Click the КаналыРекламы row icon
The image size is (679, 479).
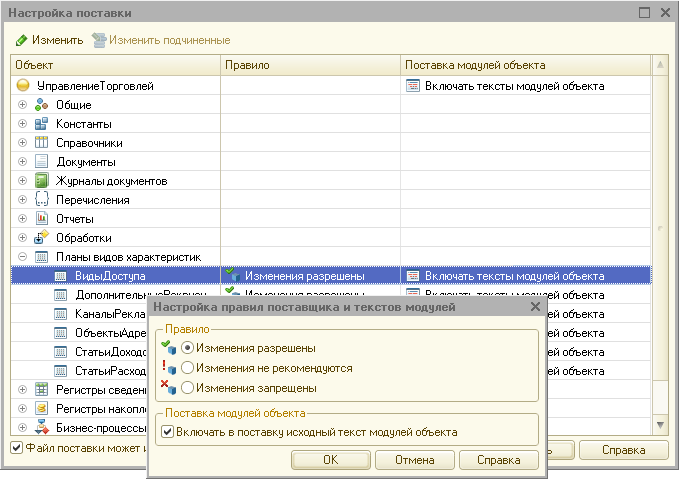tap(61, 314)
